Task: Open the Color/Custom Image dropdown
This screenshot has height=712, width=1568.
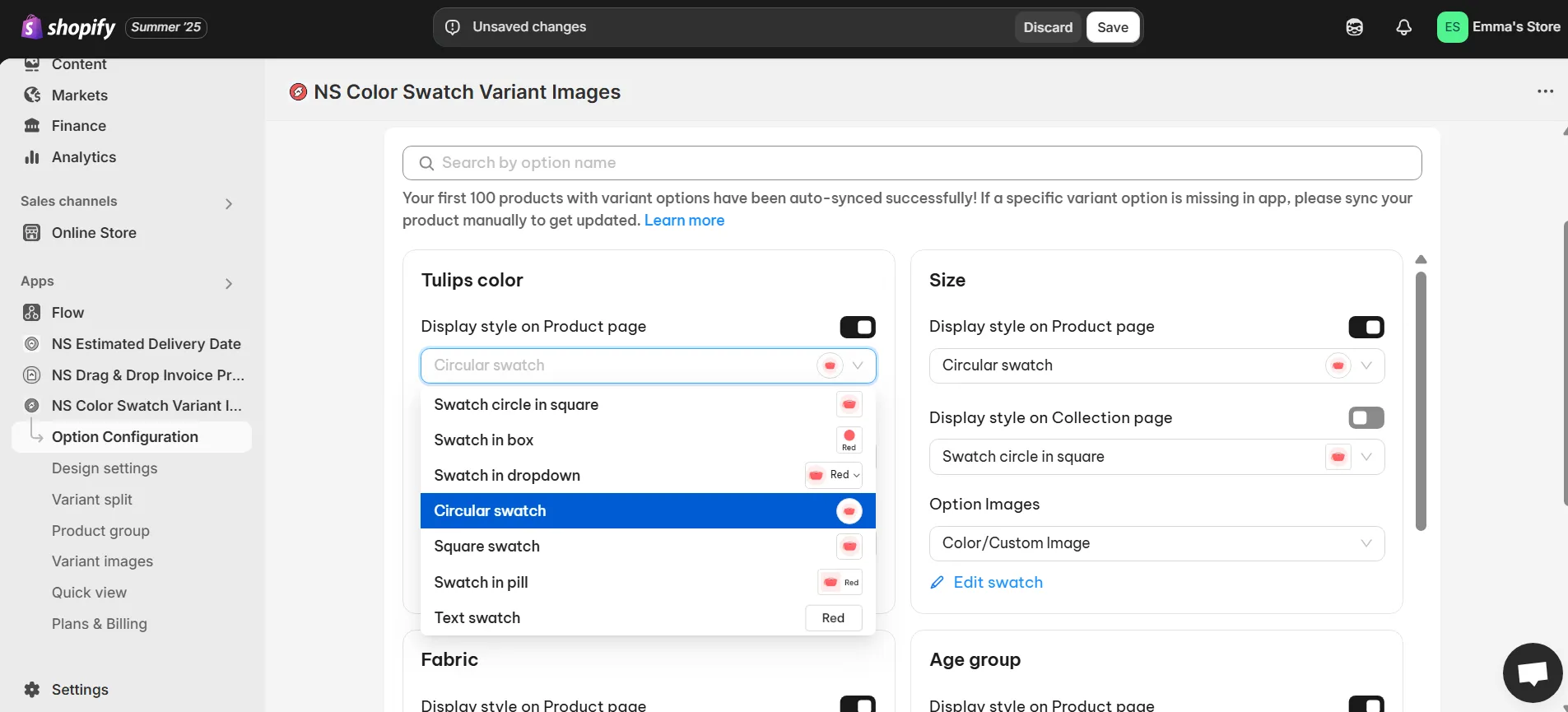Action: 1156,543
